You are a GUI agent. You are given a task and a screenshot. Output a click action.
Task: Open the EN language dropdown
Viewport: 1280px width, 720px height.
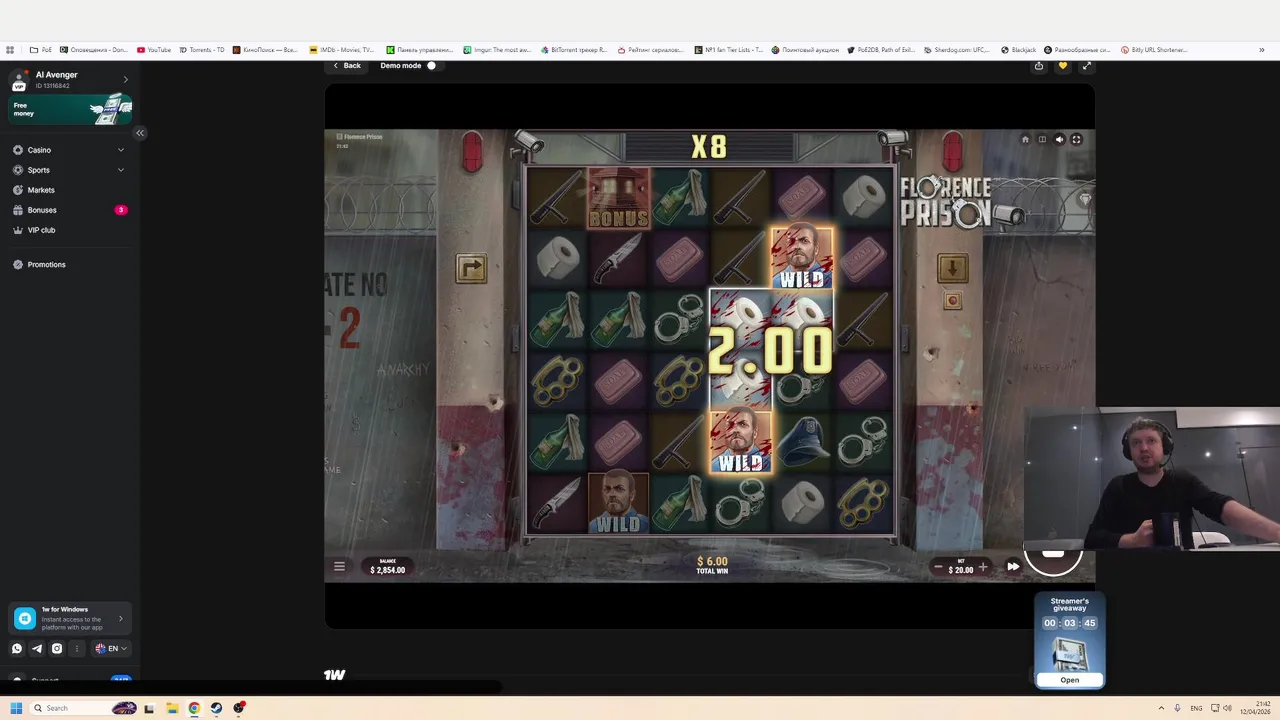[111, 648]
